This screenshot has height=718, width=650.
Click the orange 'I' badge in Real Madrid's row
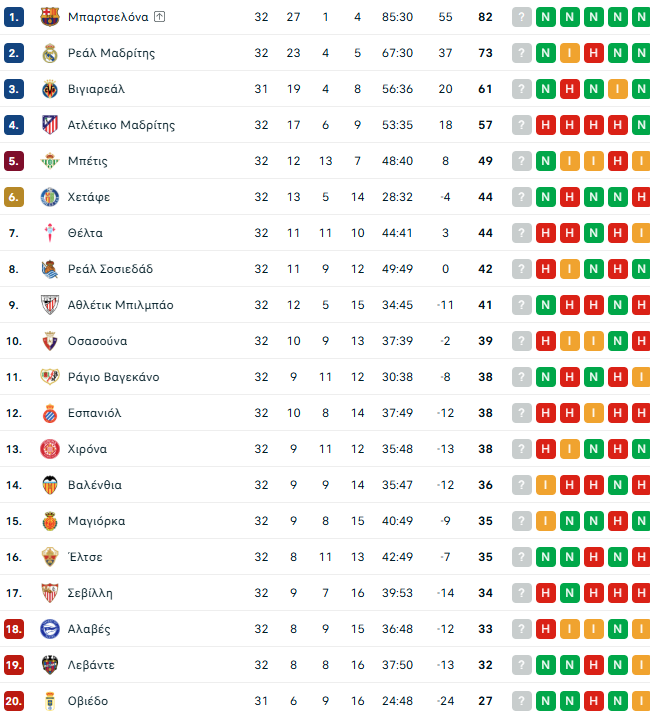(569, 53)
